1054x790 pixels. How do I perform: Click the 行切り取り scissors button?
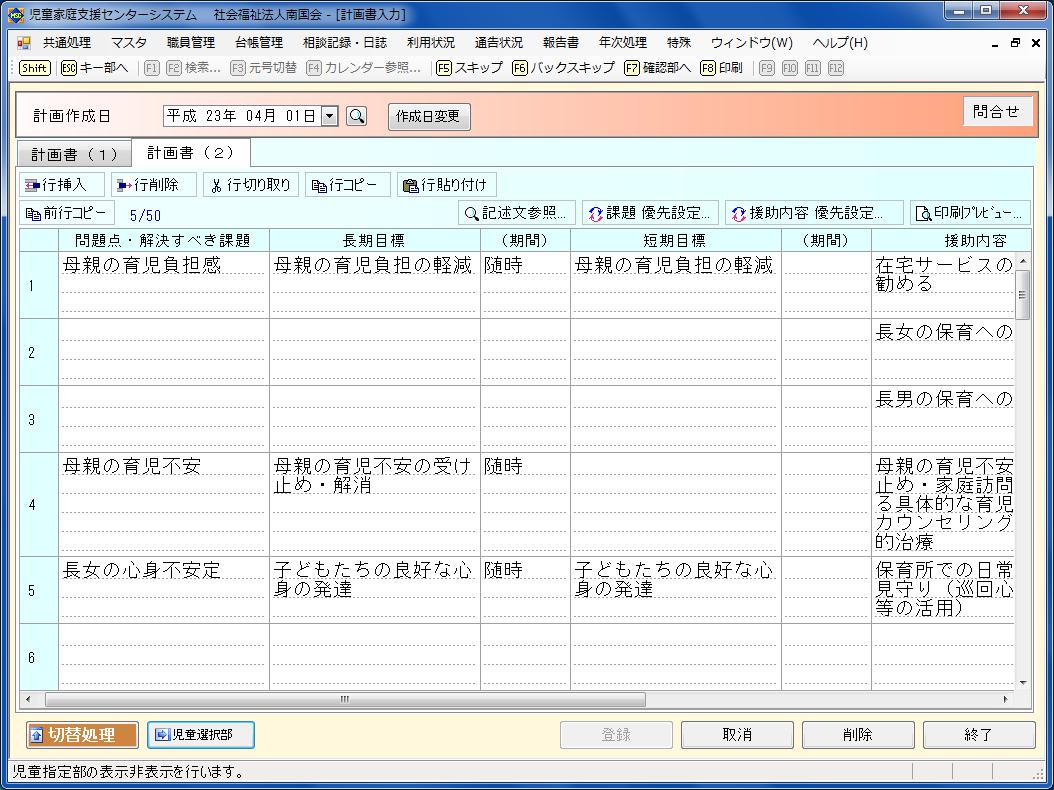[x=250, y=185]
